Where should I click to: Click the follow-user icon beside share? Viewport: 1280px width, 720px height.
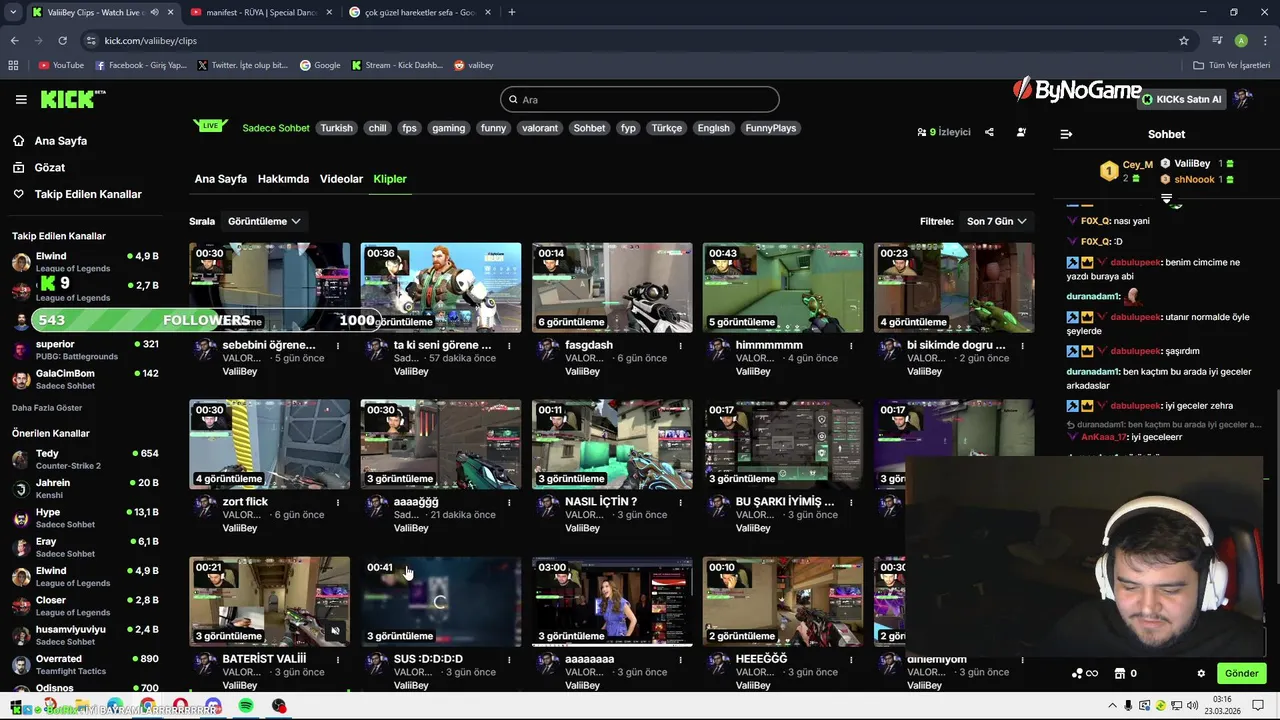pos(1021,132)
